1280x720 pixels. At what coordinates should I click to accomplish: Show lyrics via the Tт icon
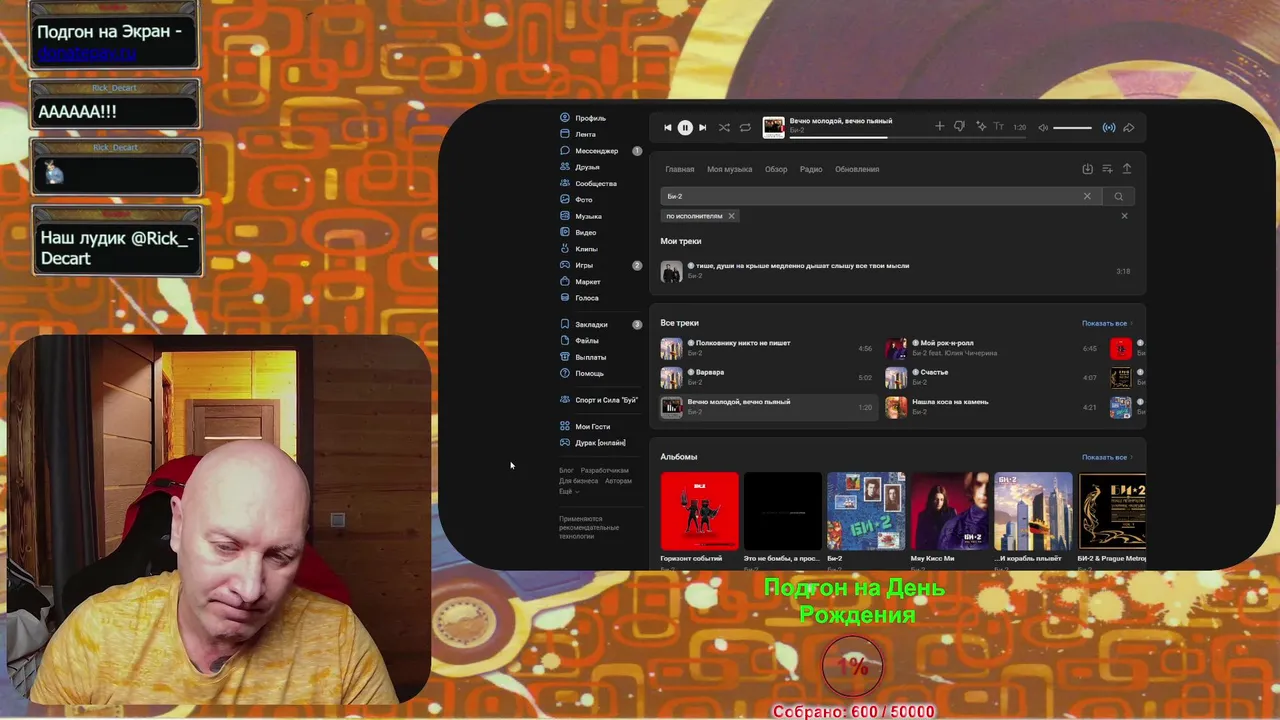(x=998, y=127)
